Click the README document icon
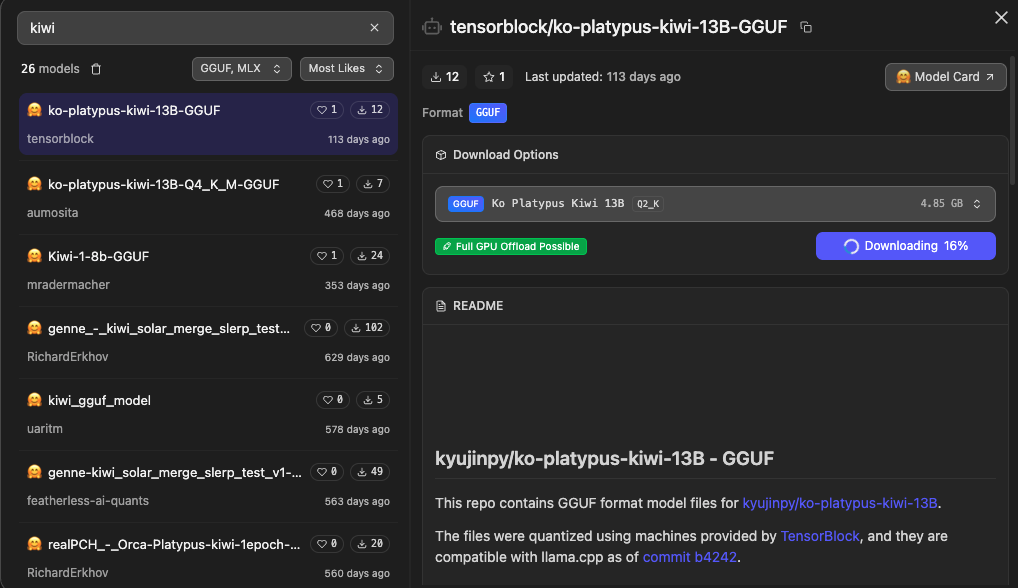1018x588 pixels. (441, 306)
